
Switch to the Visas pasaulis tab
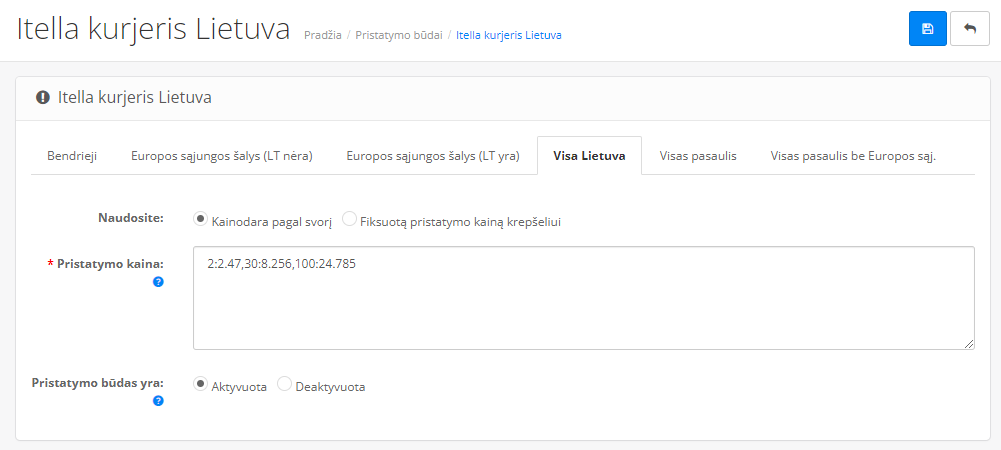[698, 156]
